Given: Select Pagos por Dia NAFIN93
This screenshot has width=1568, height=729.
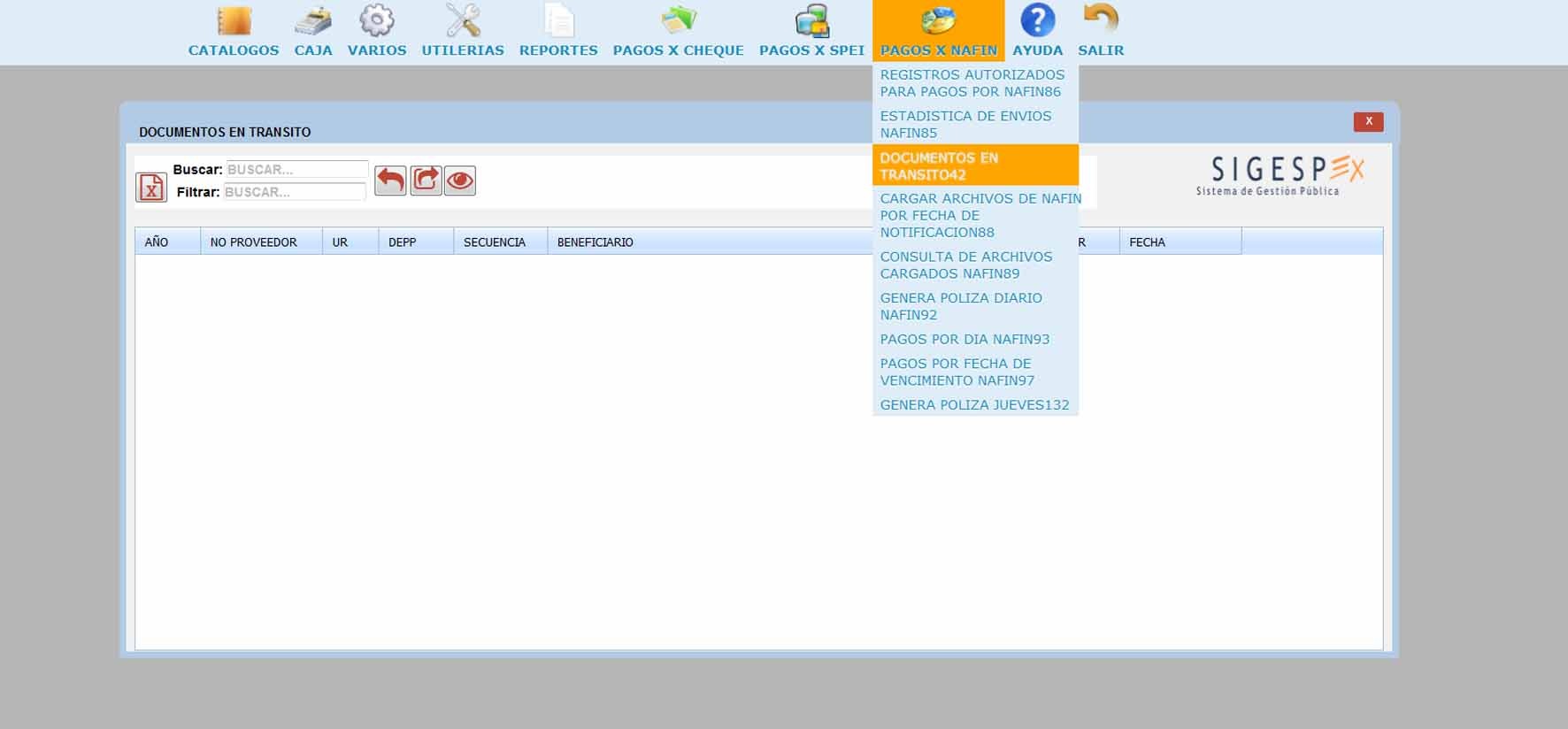Looking at the screenshot, I should coord(975,339).
